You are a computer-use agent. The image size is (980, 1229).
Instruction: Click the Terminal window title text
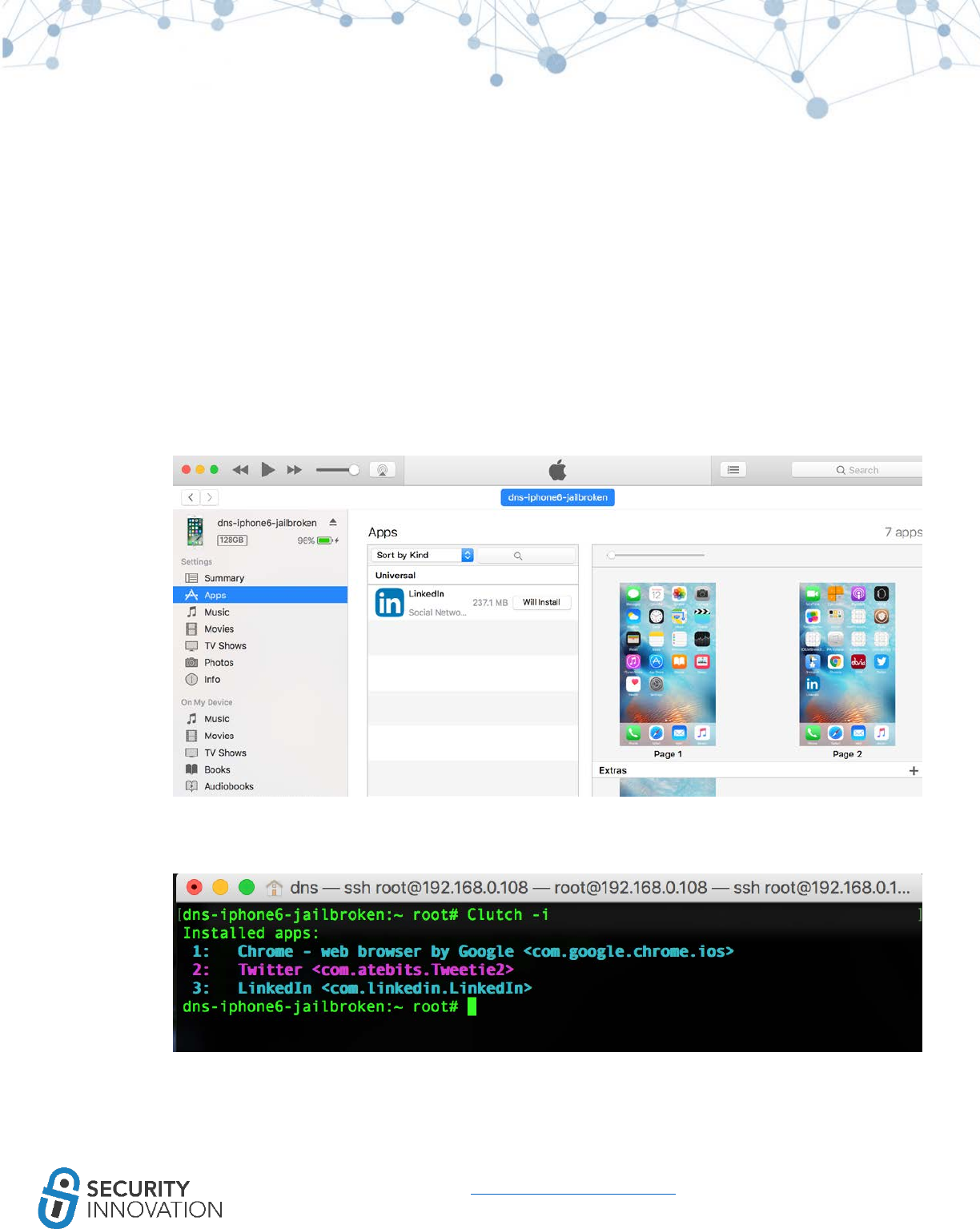pyautogui.click(x=600, y=887)
